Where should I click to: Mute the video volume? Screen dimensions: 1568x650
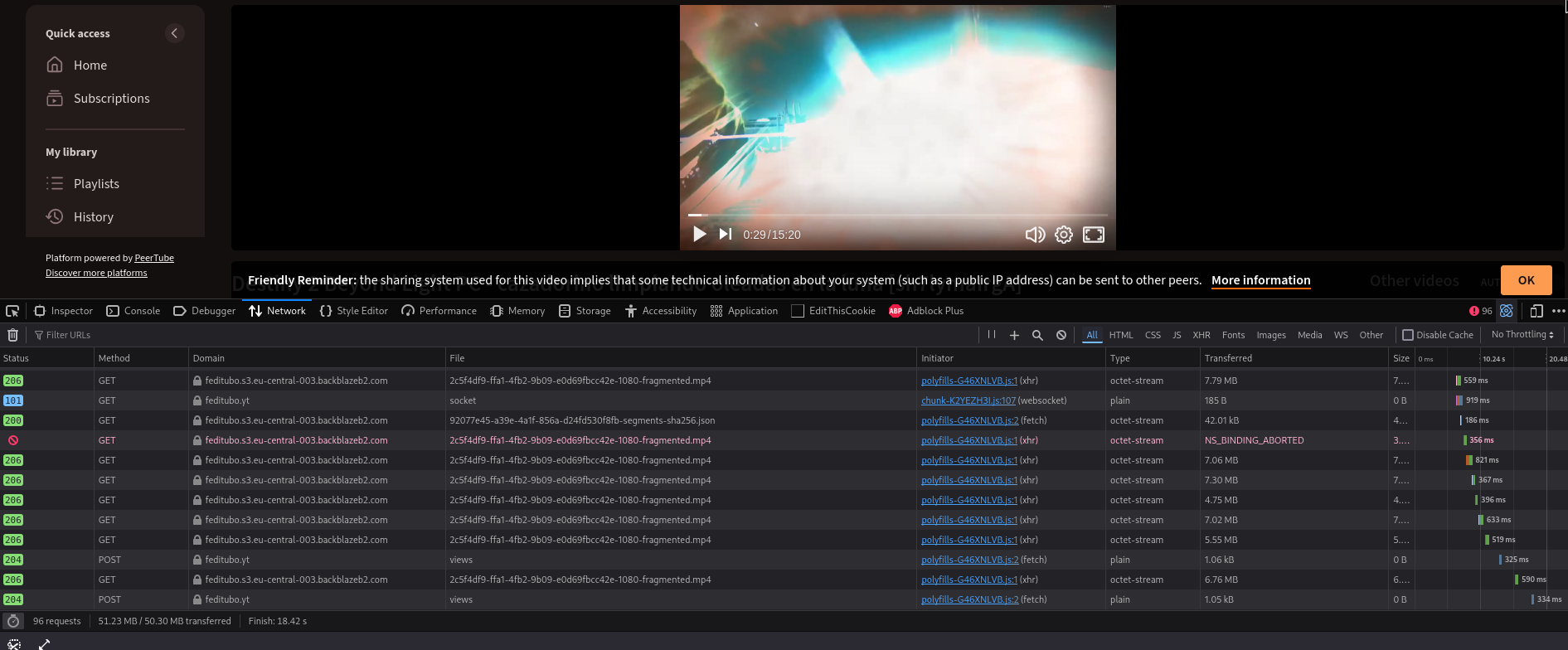coord(1035,235)
